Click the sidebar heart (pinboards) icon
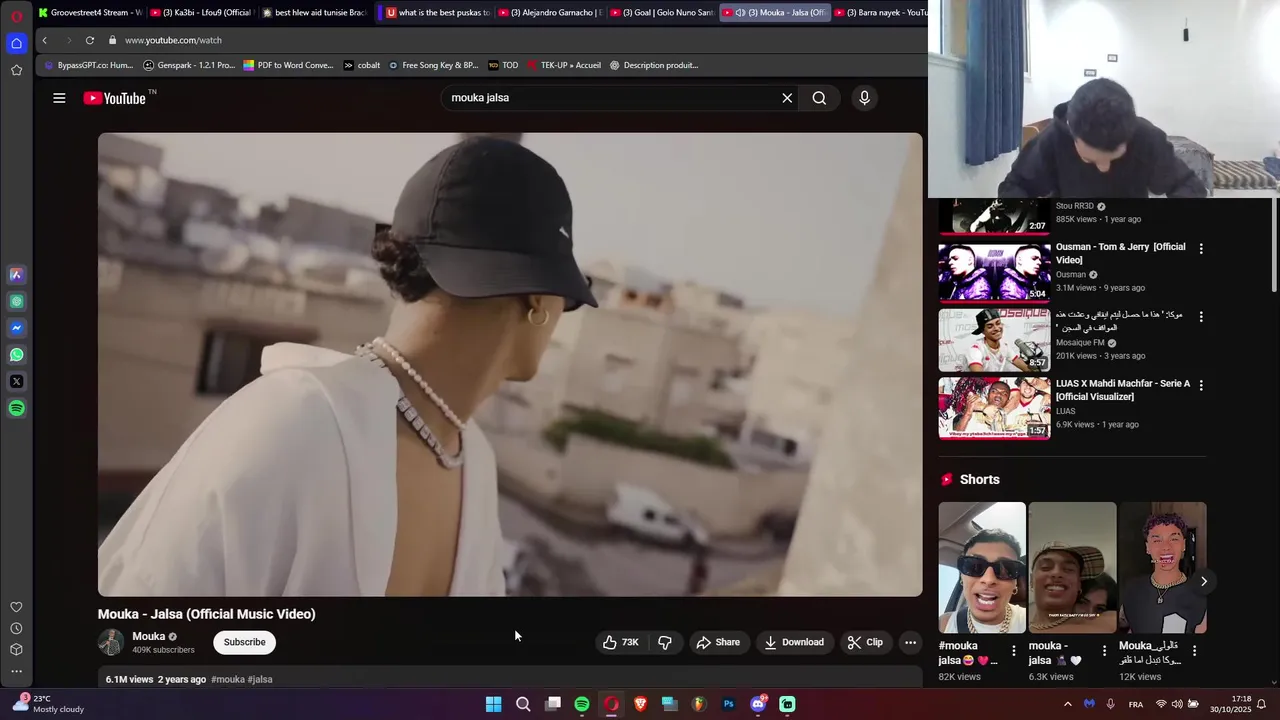 [x=16, y=607]
